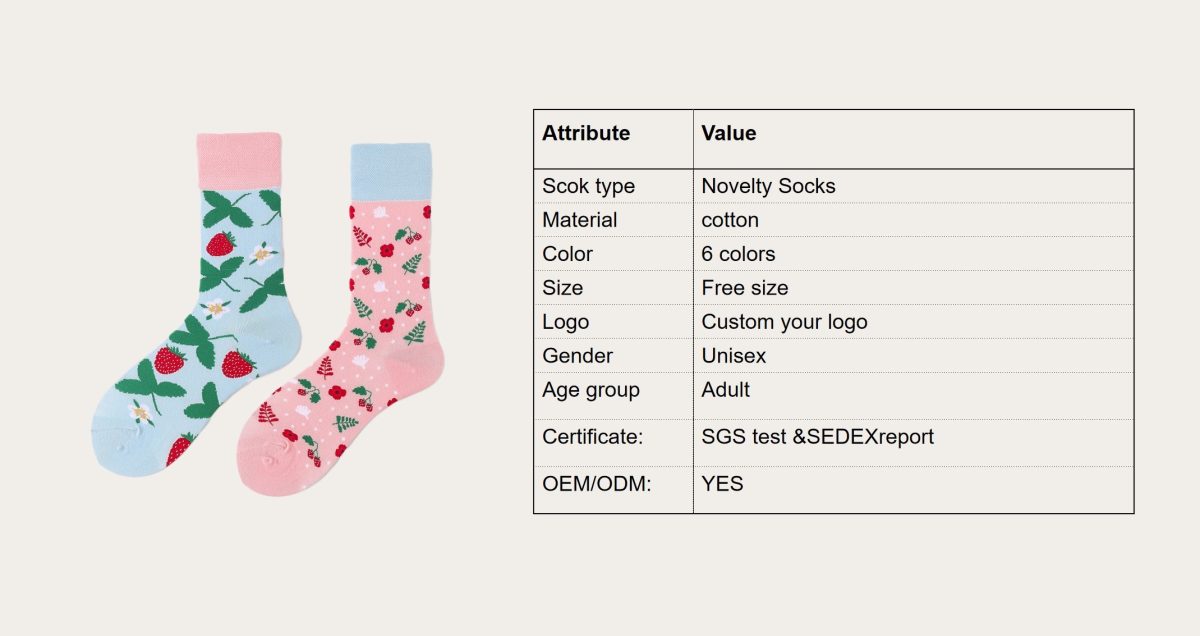Click the 'SGS test &SEDEXreport' value
Viewport: 1200px width, 636px height.
(x=818, y=437)
